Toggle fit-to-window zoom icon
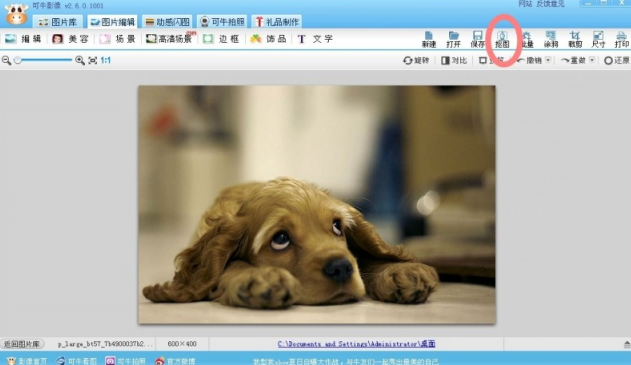The width and height of the screenshot is (631, 365). coord(93,60)
